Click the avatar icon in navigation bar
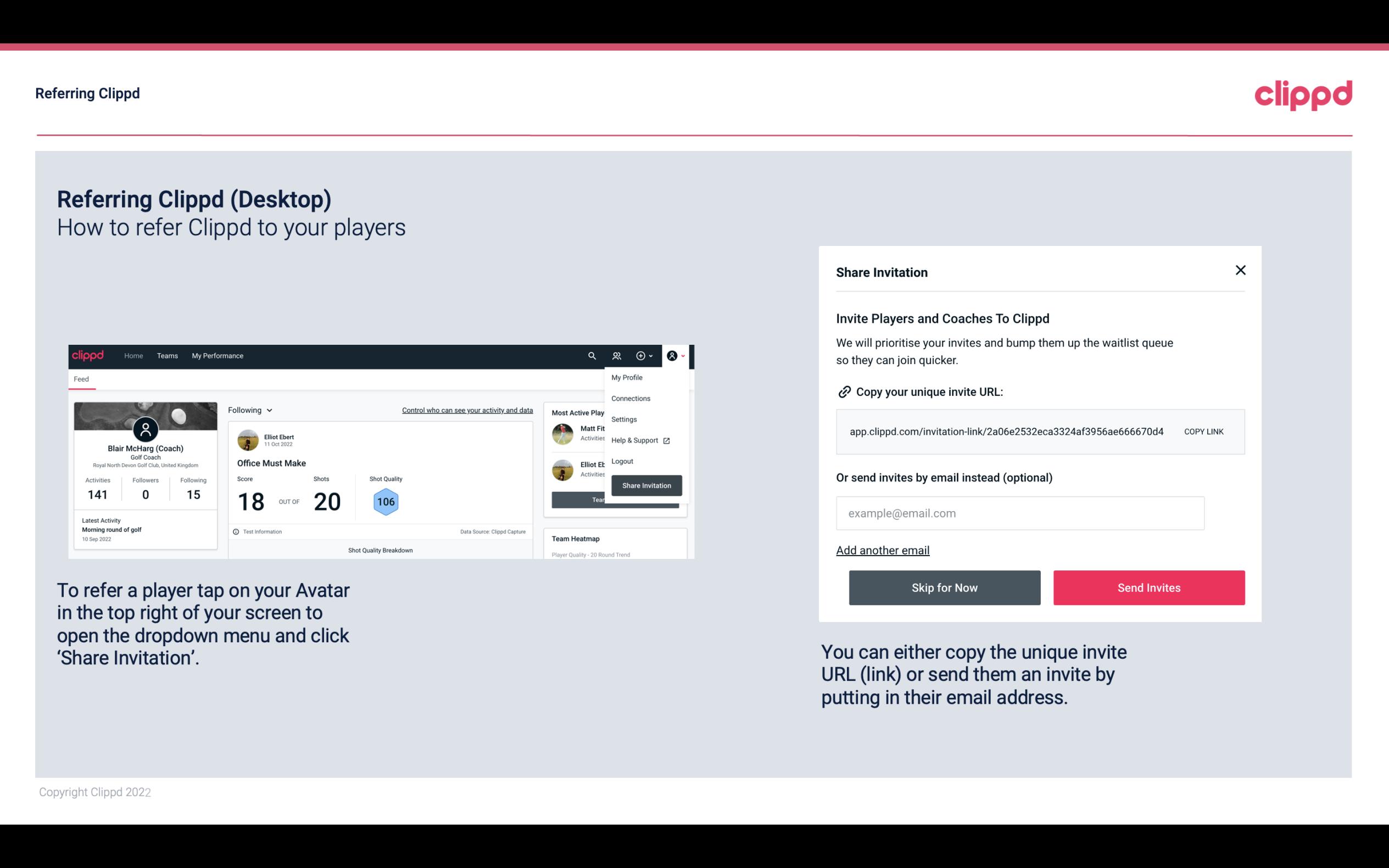The width and height of the screenshot is (1389, 868). click(x=672, y=356)
